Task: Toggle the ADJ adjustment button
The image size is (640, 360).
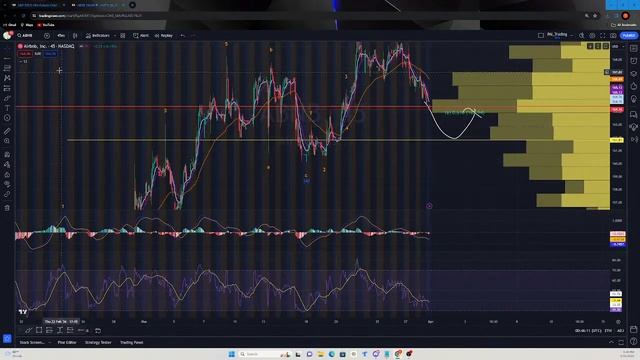Action: pyautogui.click(x=620, y=331)
